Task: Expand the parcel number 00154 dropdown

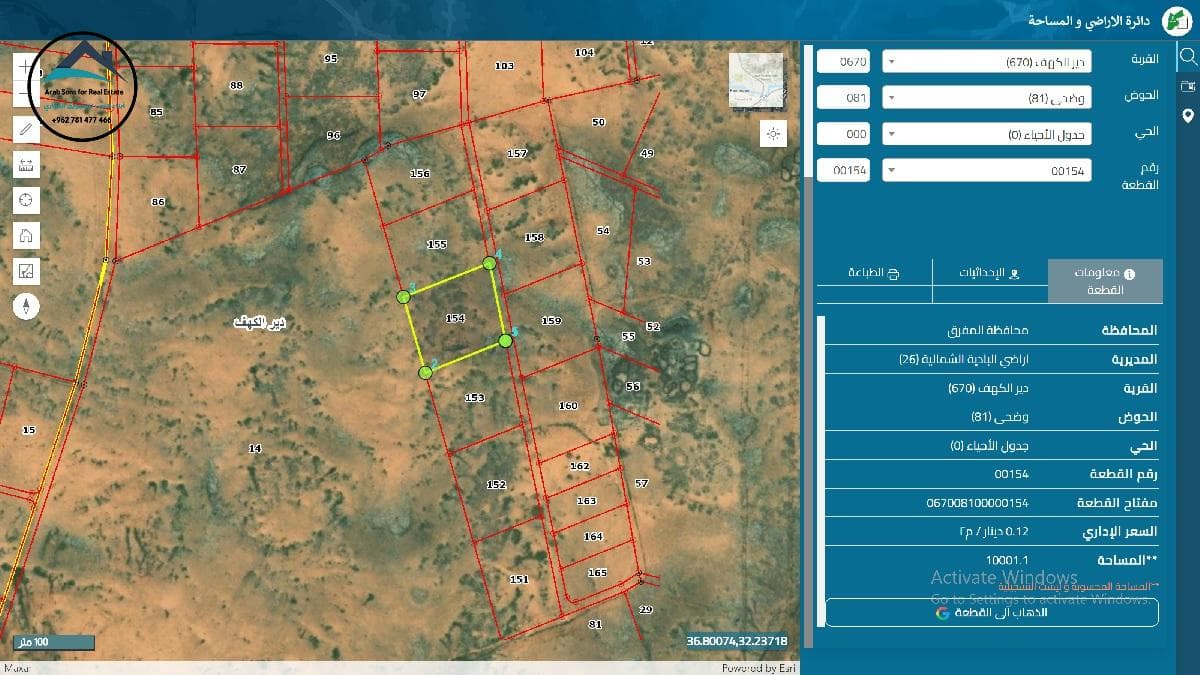Action: pos(986,171)
